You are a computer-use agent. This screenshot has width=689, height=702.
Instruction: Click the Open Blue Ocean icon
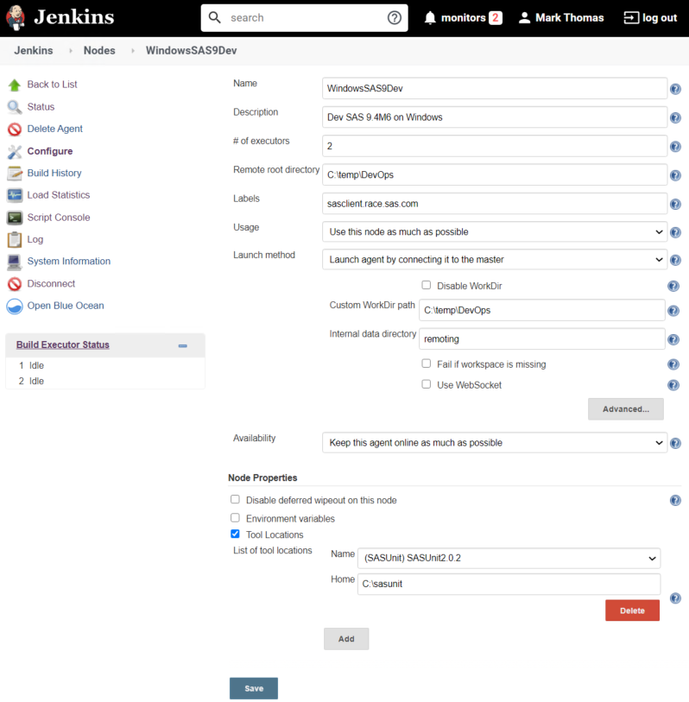click(x=14, y=306)
